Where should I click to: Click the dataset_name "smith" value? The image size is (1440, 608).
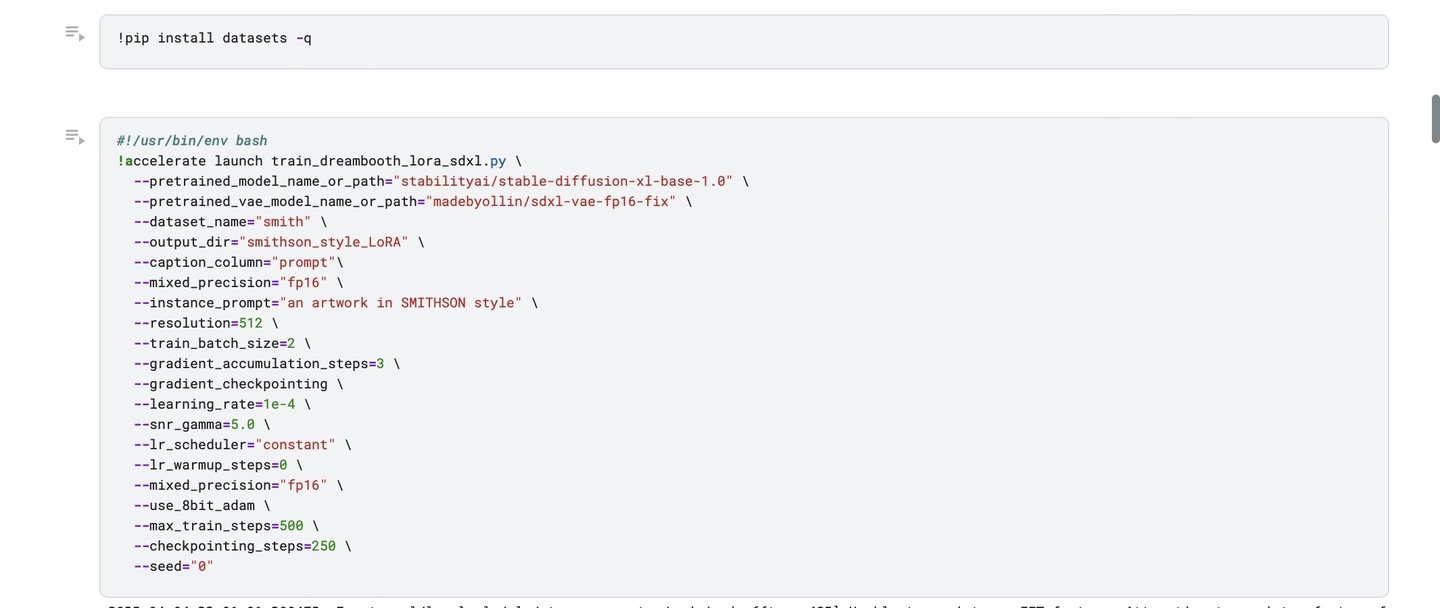tap(283, 222)
